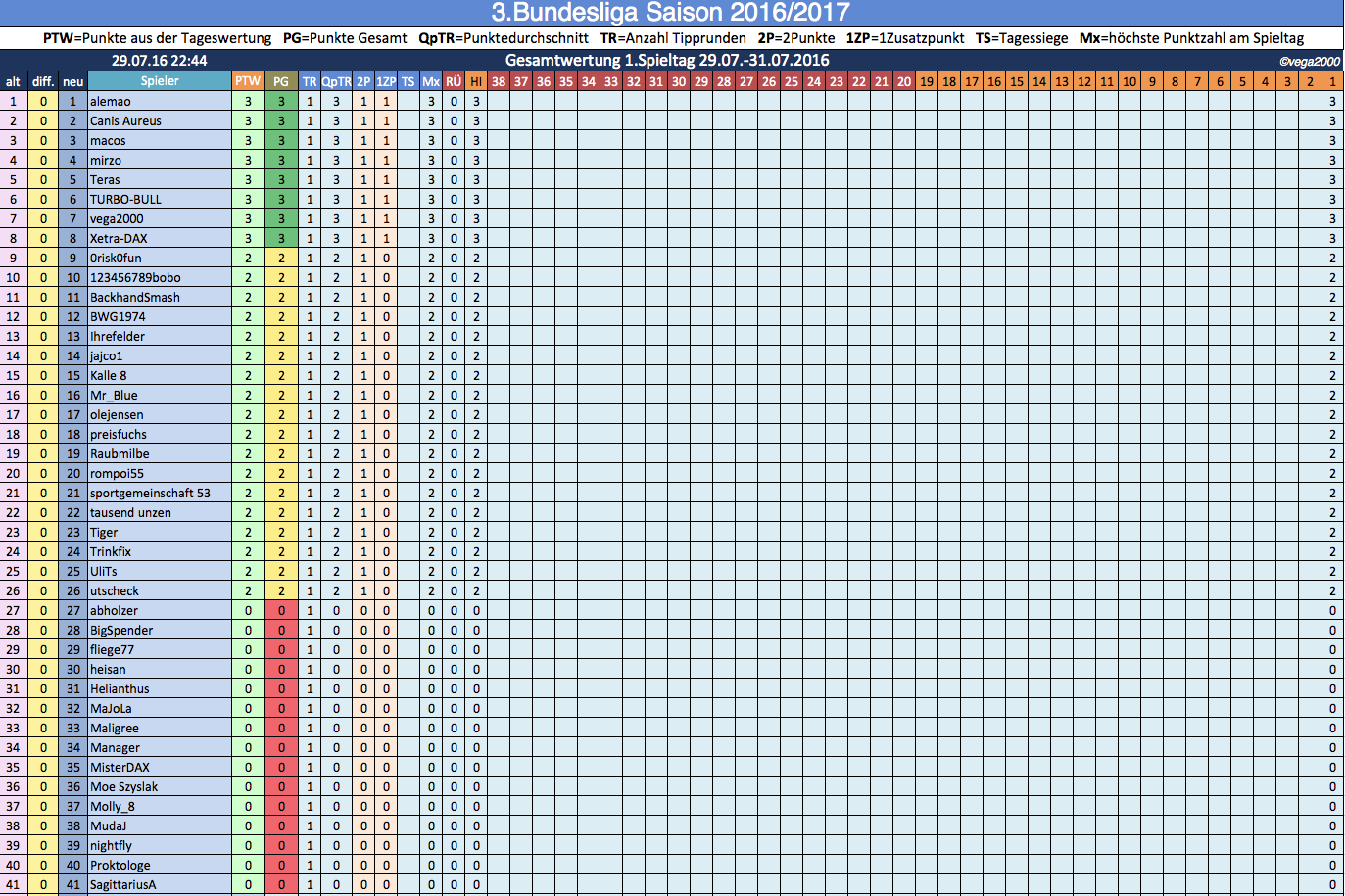Viewport: 1345px width, 896px height.
Task: Click the title '3.Bundesliga Saison 2016/2017'
Action: [x=670, y=13]
